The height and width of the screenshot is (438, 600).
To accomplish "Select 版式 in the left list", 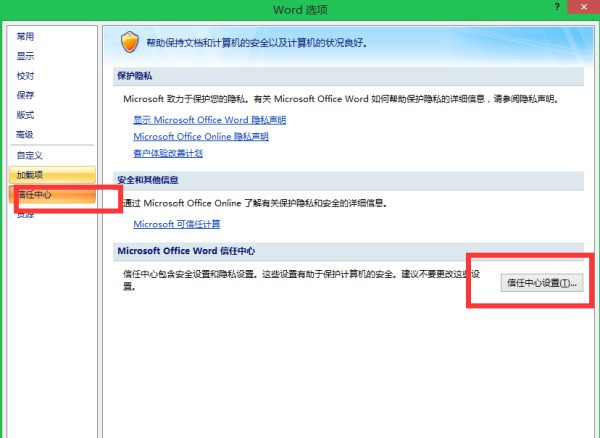I will 26,115.
